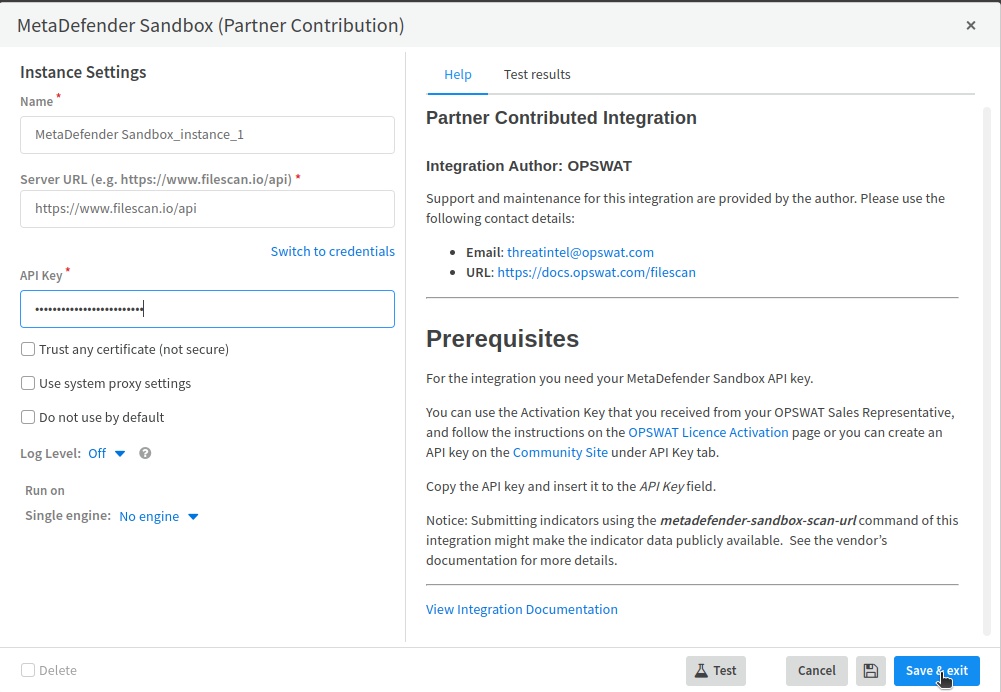Click the Cancel button
Screen dimensions: 1001x692
pyautogui.click(x=817, y=671)
